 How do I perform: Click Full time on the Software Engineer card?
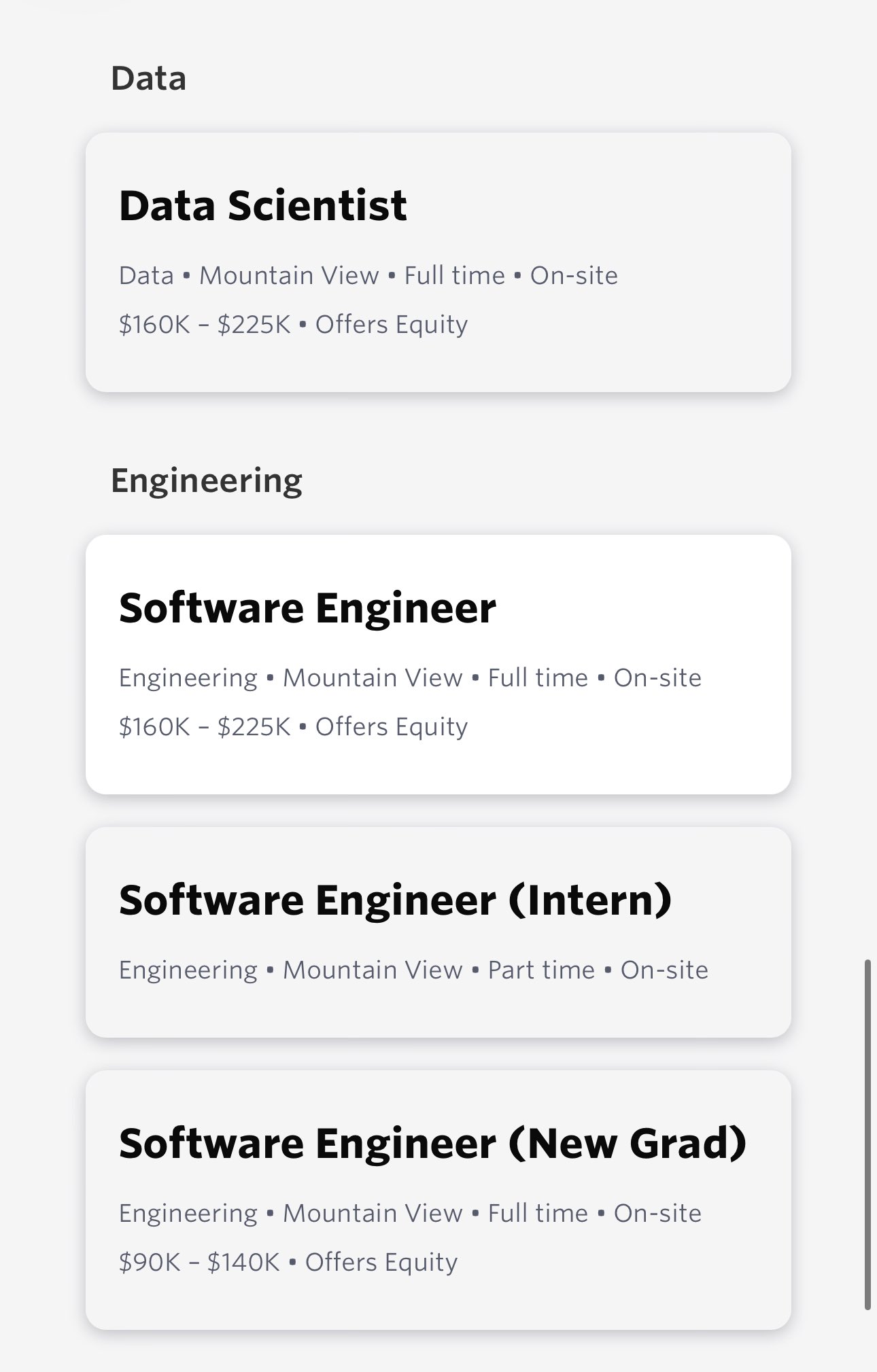tap(538, 678)
